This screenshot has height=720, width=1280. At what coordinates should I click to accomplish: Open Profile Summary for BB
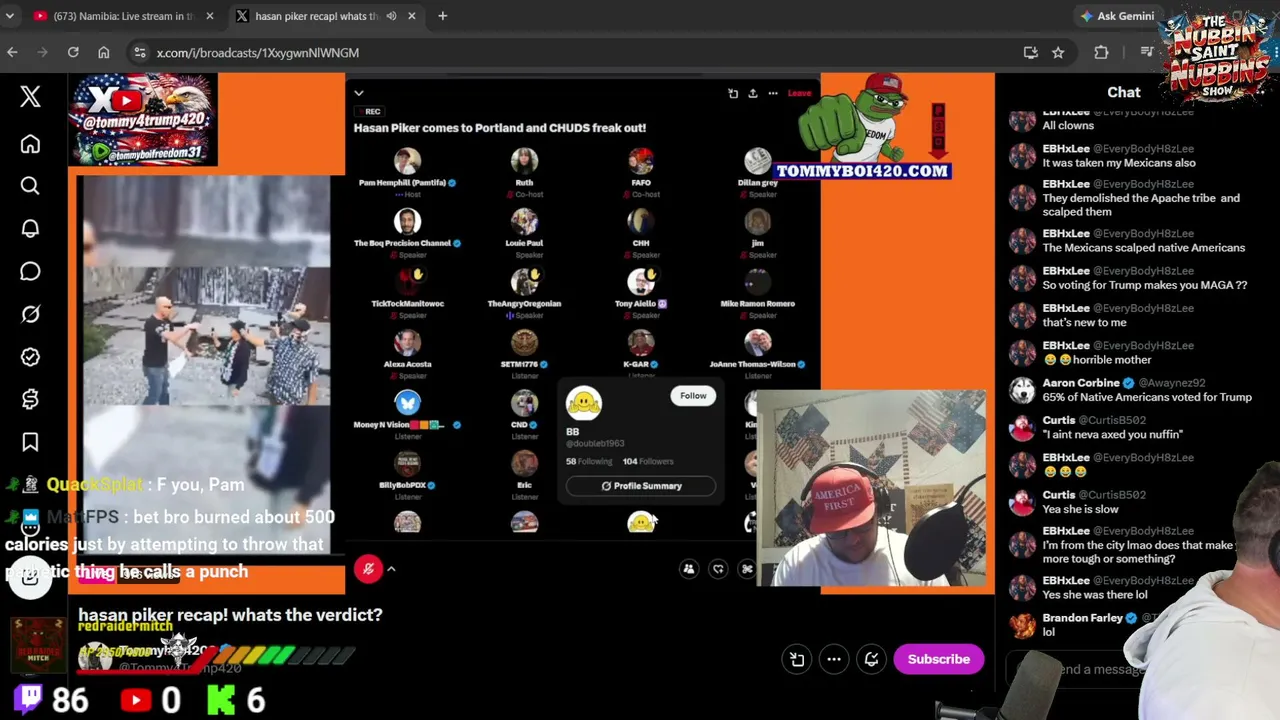641,486
